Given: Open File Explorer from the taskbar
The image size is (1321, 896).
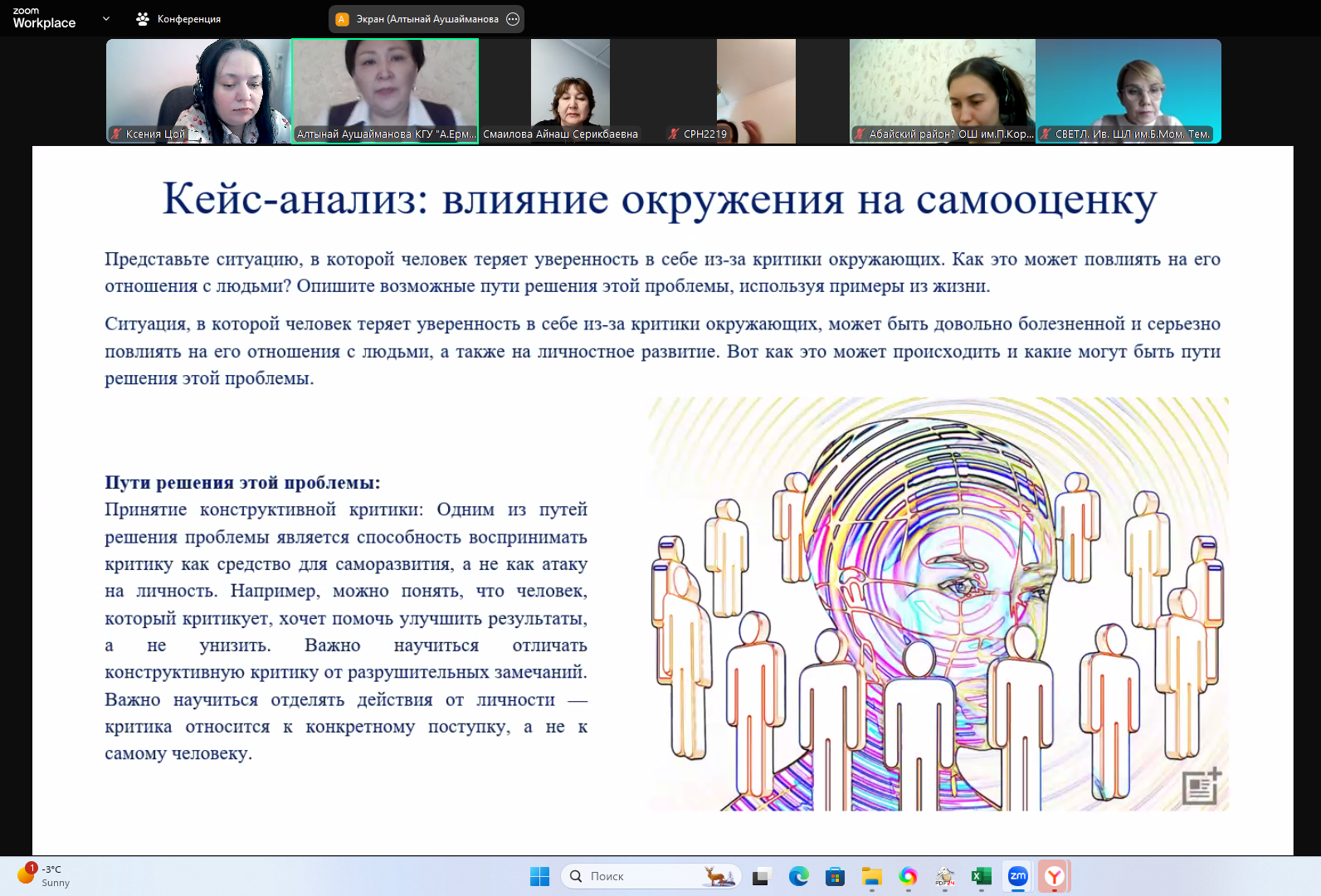Looking at the screenshot, I should (x=871, y=876).
